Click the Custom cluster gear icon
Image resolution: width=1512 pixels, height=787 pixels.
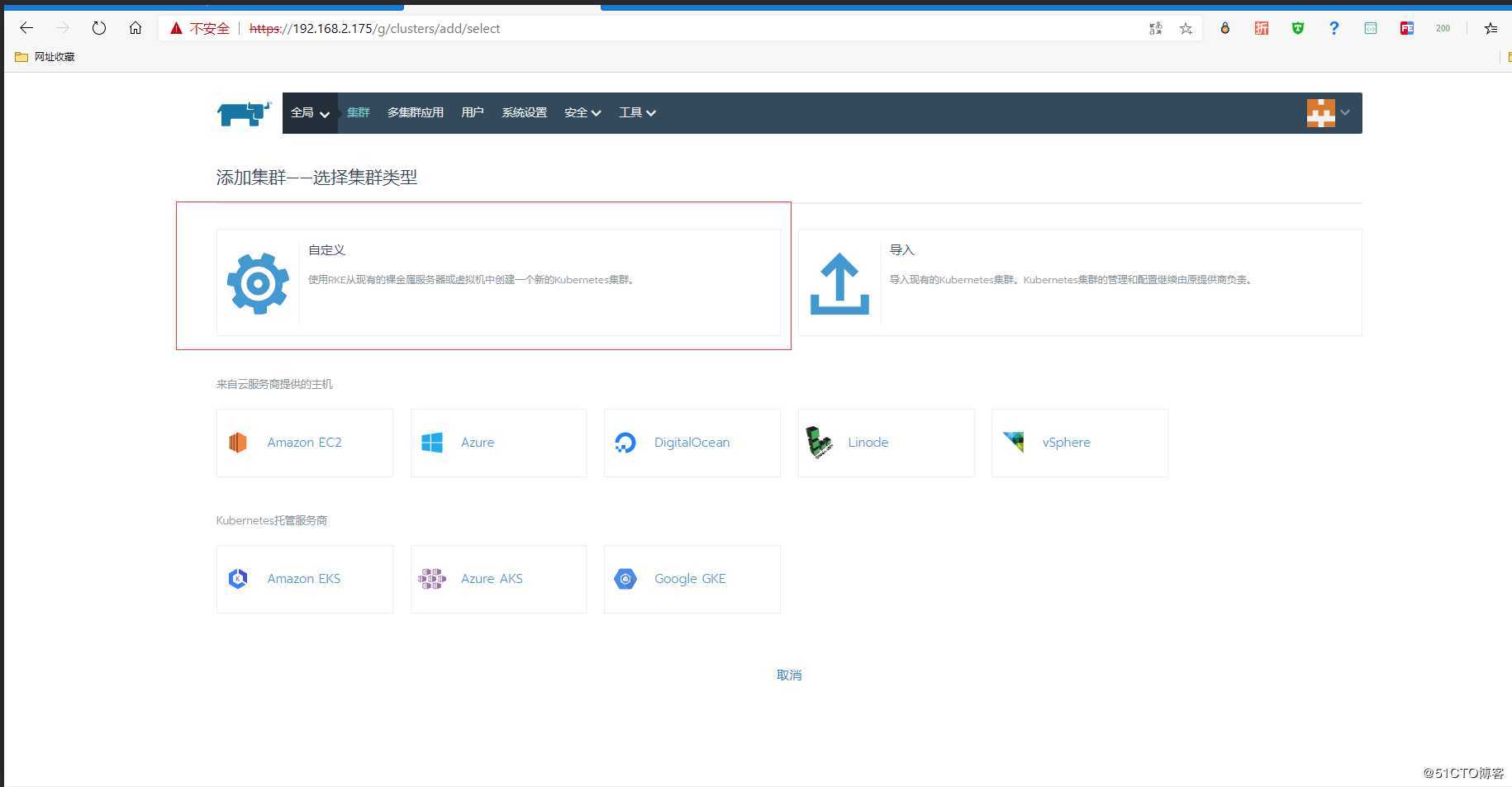point(258,283)
